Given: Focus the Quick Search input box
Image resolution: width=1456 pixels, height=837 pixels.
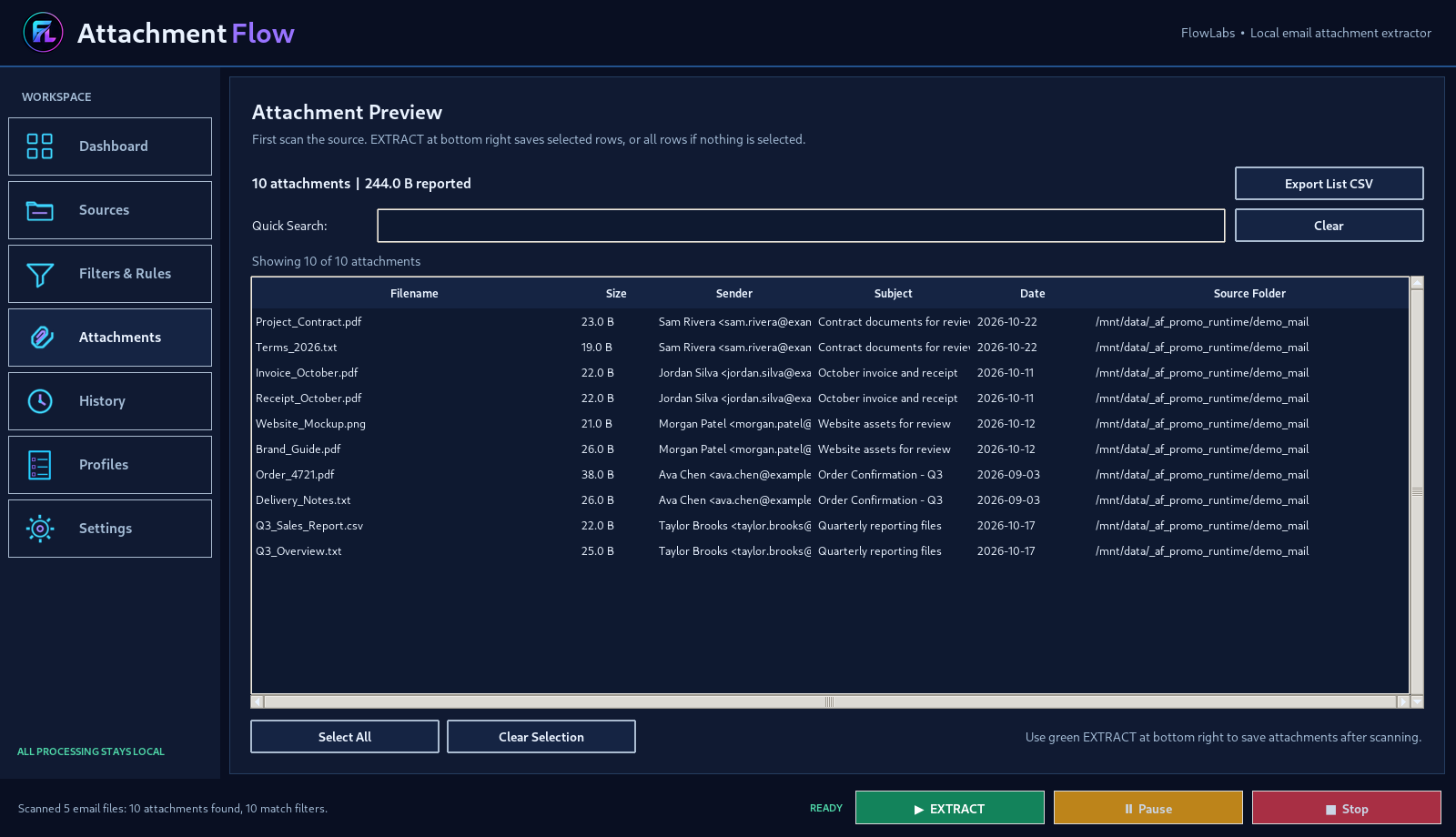Looking at the screenshot, I should coord(801,226).
